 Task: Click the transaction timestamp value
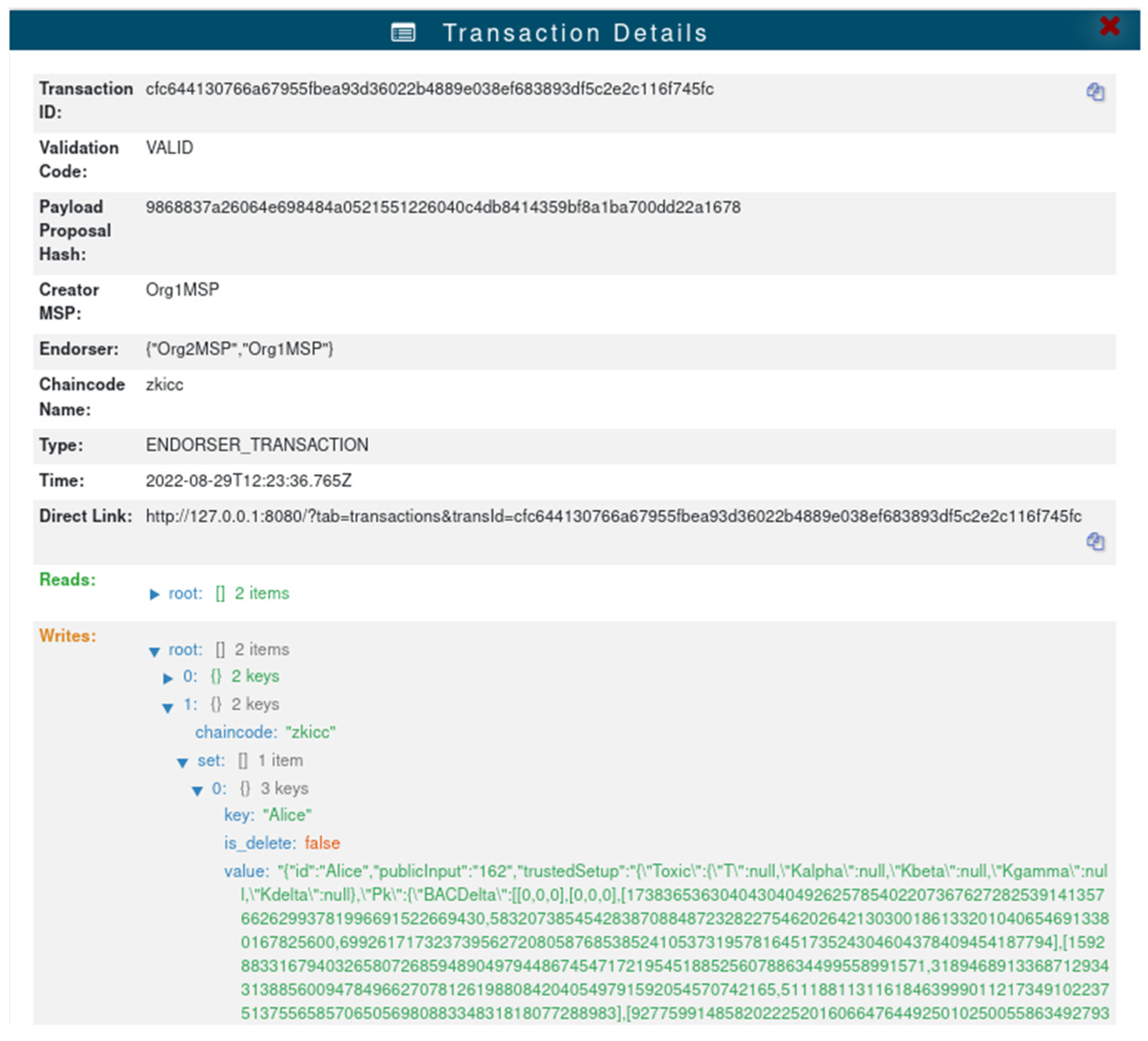pos(248,481)
